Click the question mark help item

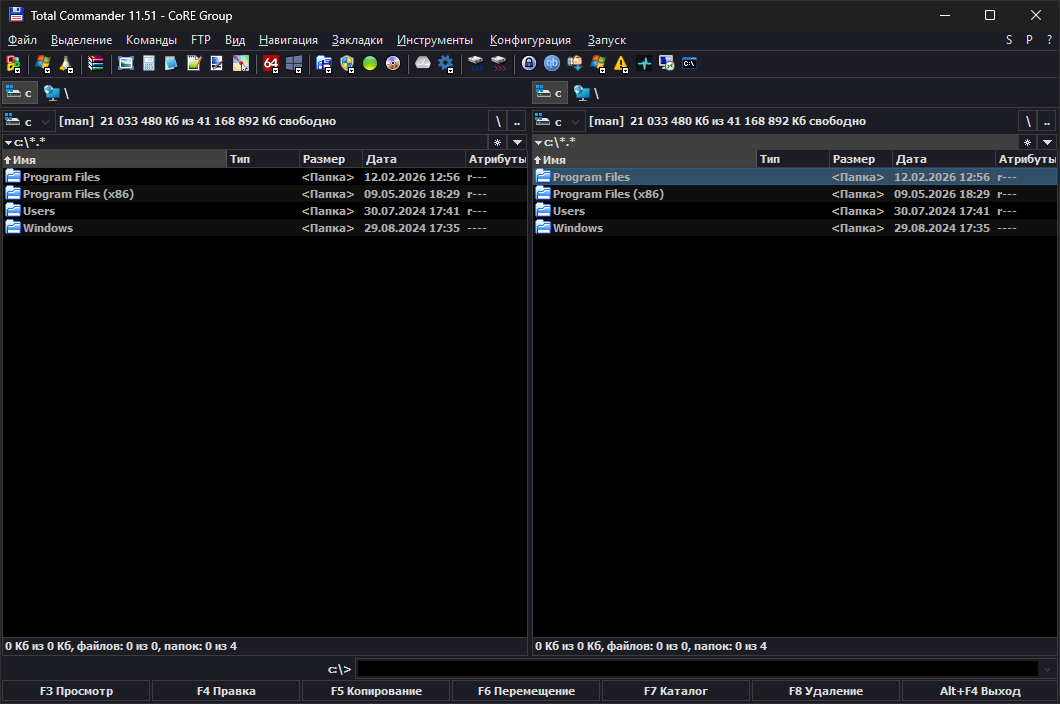click(1049, 40)
